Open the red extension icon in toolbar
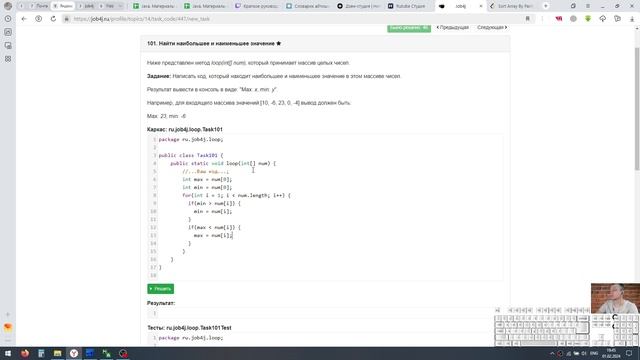 [558, 19]
